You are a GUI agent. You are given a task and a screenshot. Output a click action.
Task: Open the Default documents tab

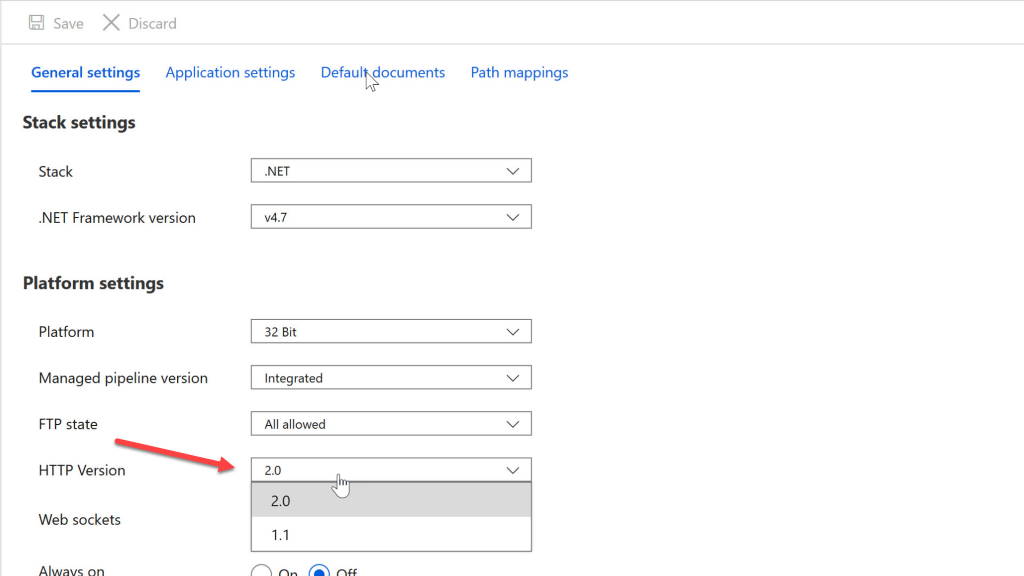tap(383, 72)
